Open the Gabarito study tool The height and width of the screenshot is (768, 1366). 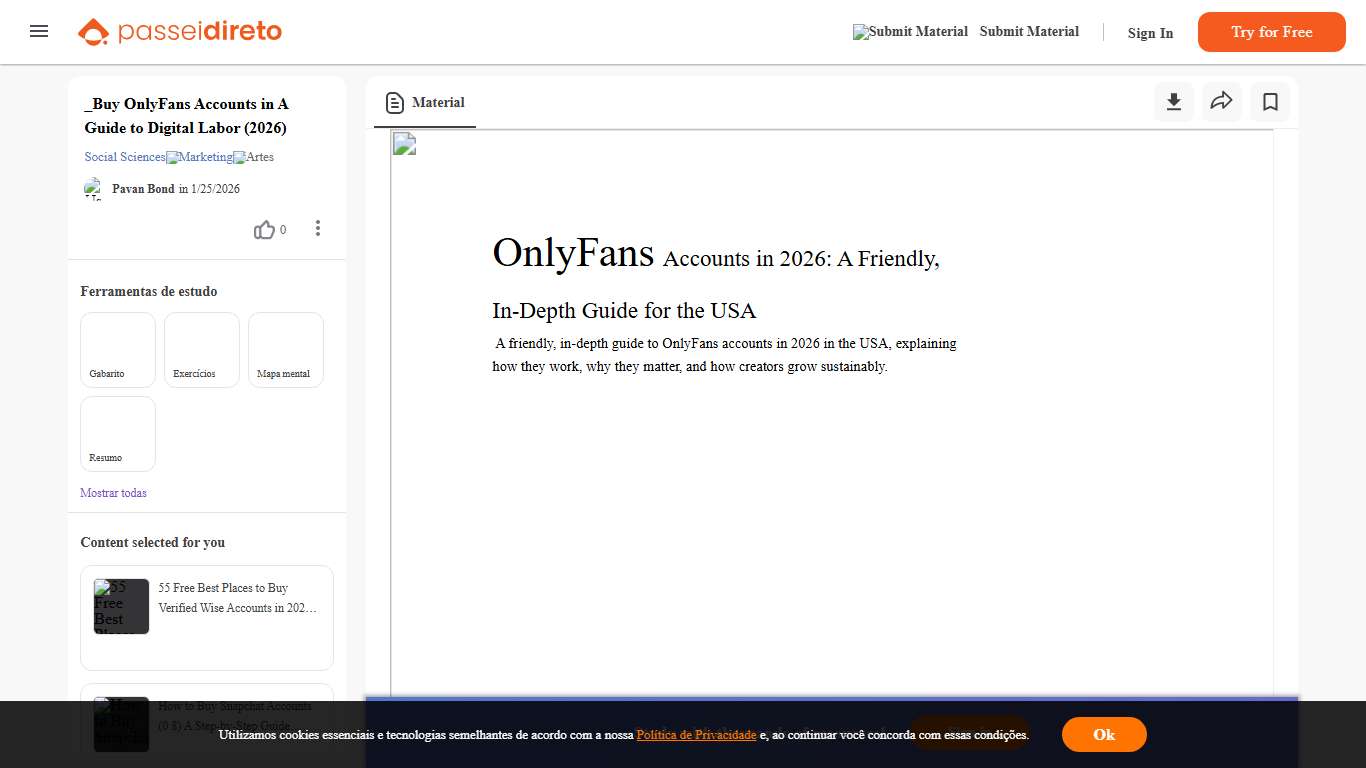[x=117, y=349]
